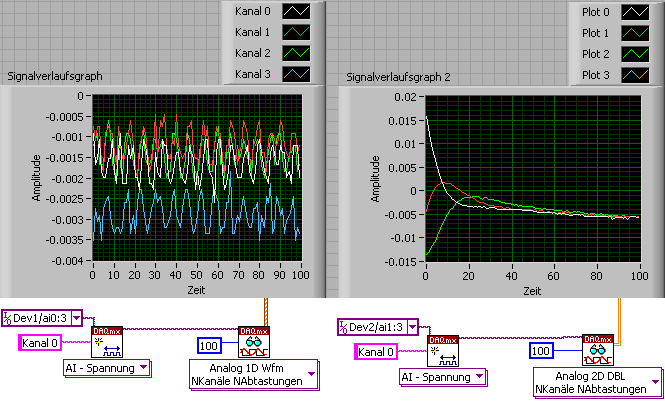
Task: Click the left graph Amplitude axis label
Action: pyautogui.click(x=36, y=178)
